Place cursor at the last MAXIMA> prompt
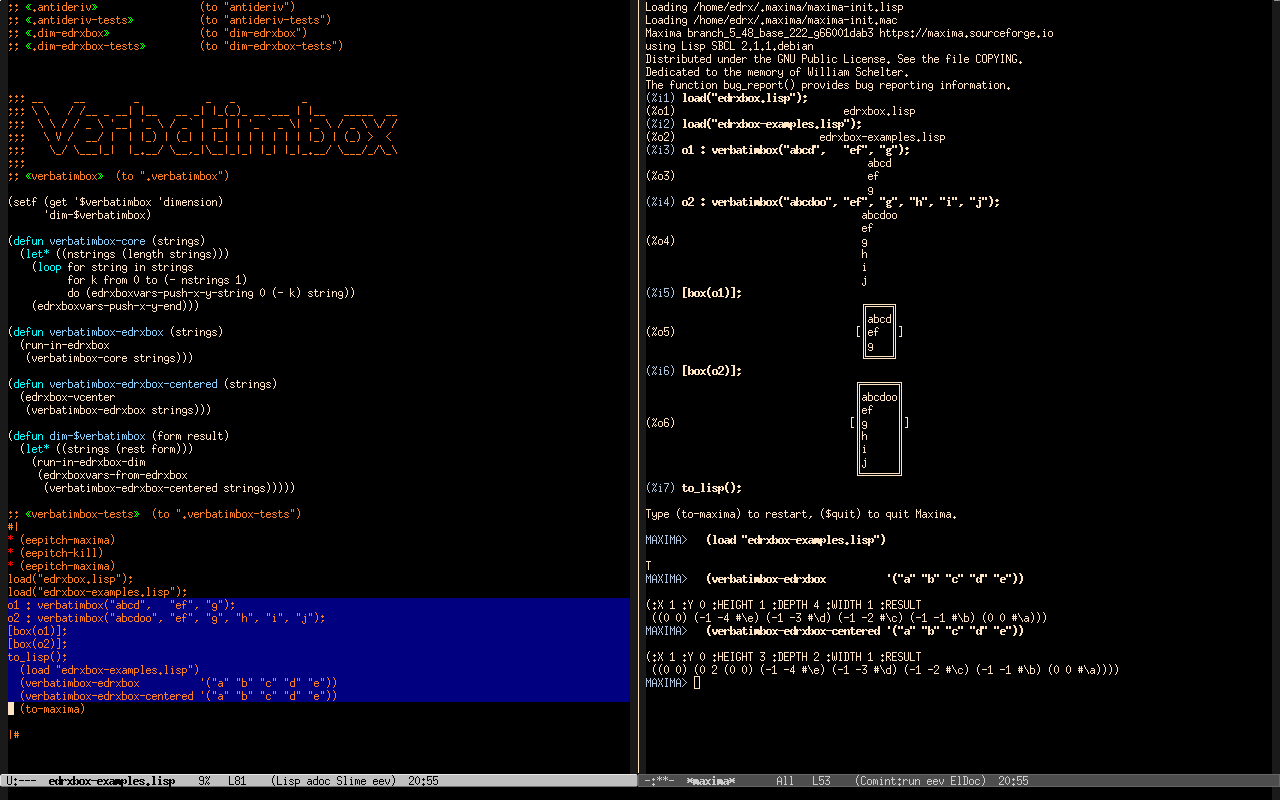 pyautogui.click(x=697, y=683)
